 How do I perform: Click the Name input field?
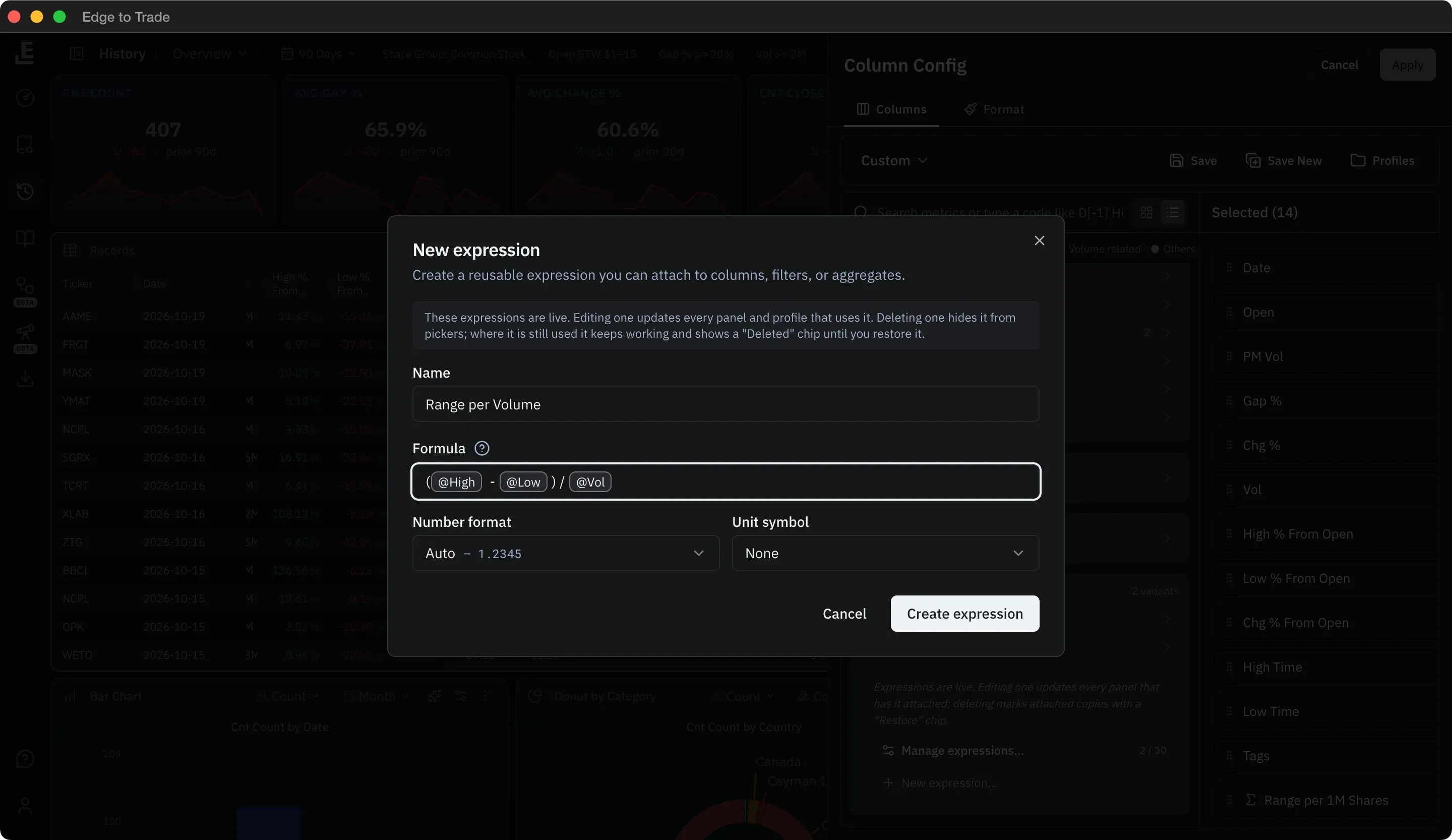725,404
